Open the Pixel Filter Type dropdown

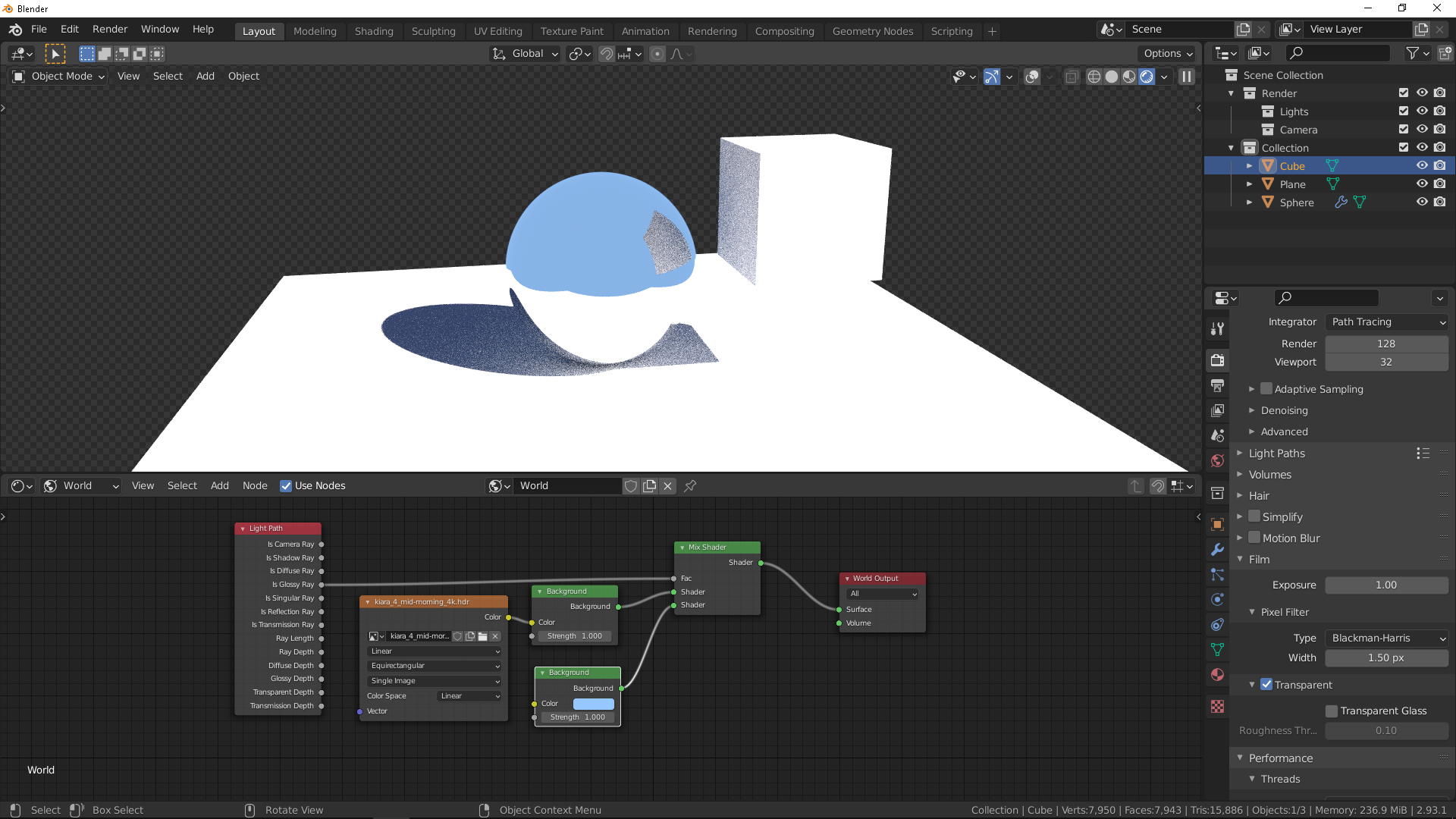tap(1387, 639)
